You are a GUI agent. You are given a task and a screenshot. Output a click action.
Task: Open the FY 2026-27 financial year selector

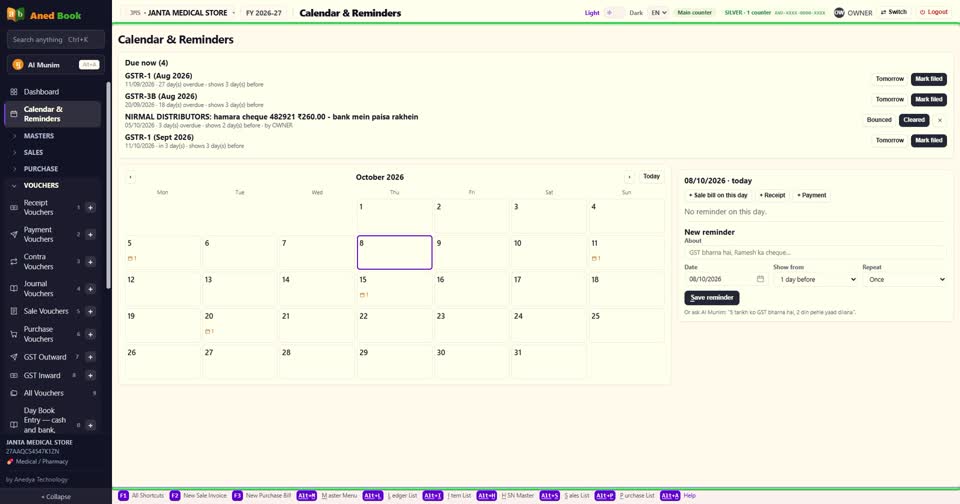[x=263, y=12]
